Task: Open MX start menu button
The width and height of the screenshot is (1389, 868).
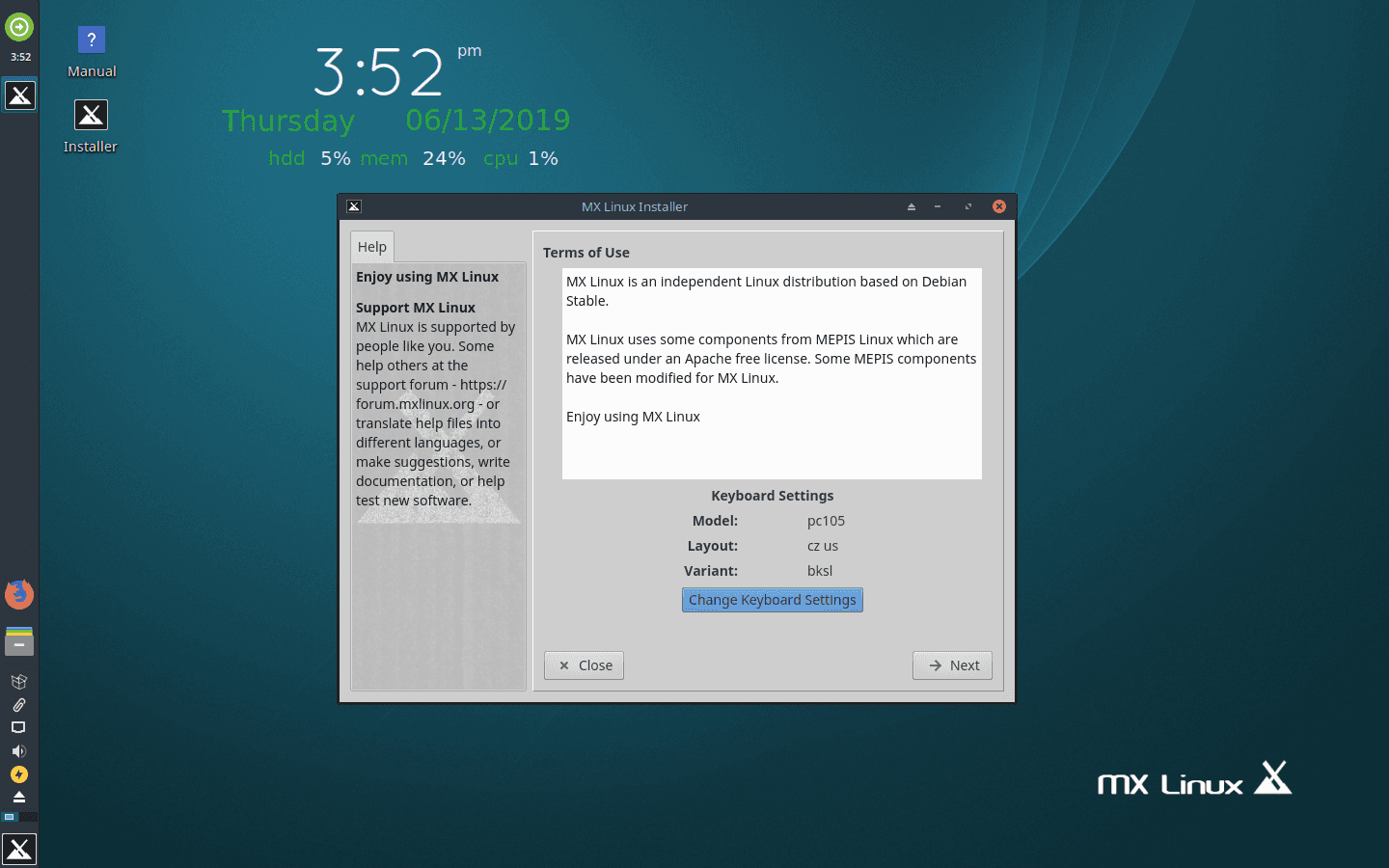Action: (x=19, y=849)
